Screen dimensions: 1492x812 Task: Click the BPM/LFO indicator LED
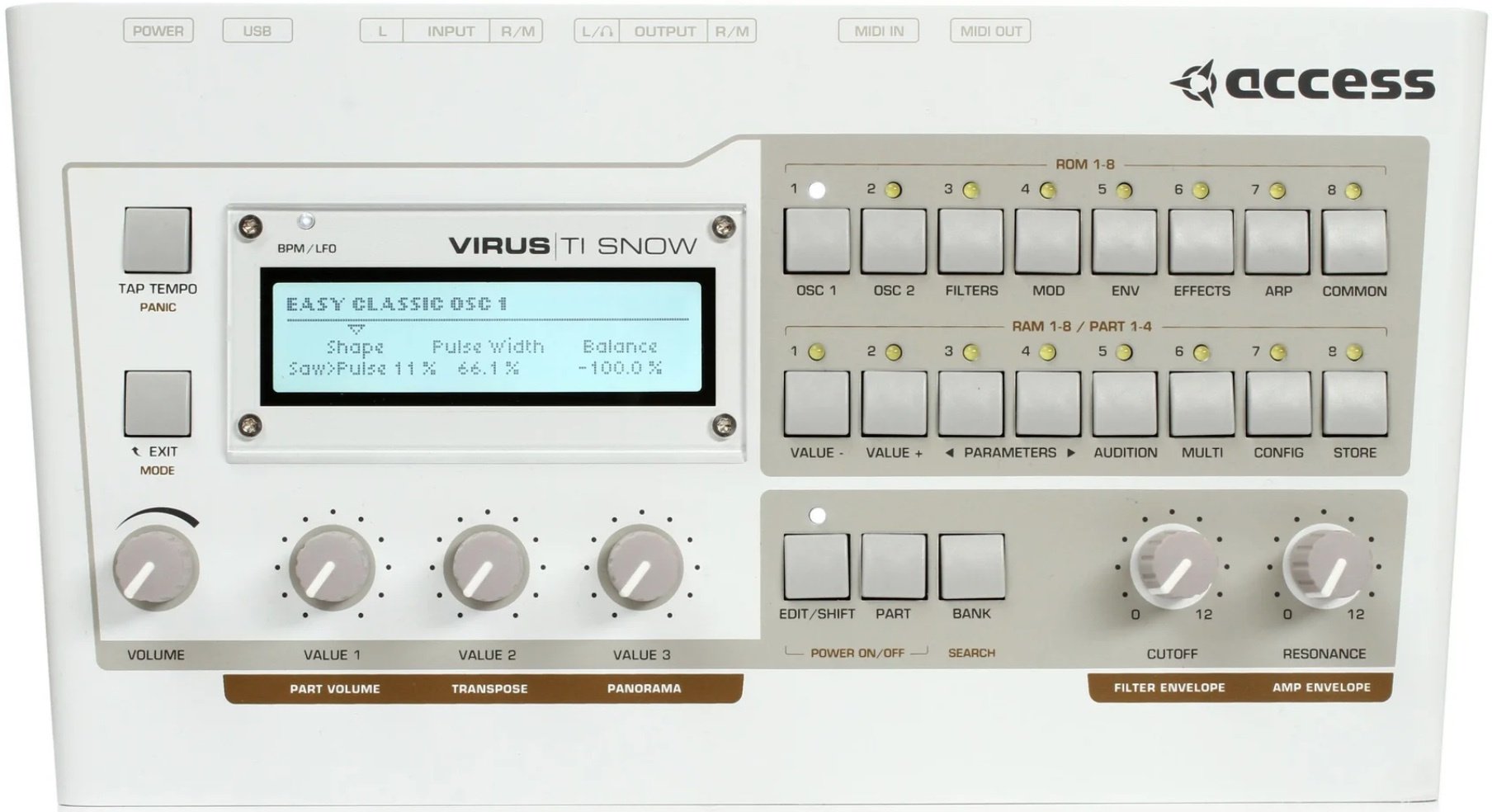click(x=306, y=221)
